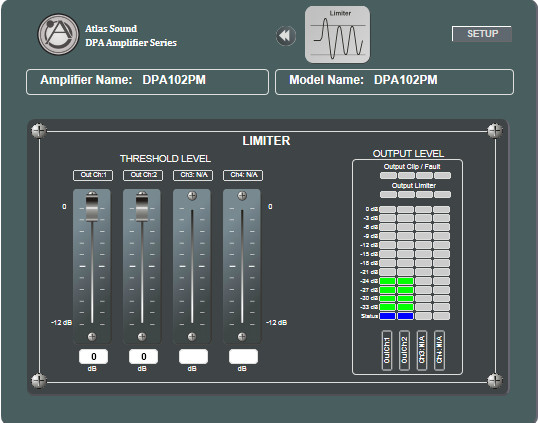The image size is (538, 423).
Task: Click the Atlas Sound logo icon
Action: (58, 34)
